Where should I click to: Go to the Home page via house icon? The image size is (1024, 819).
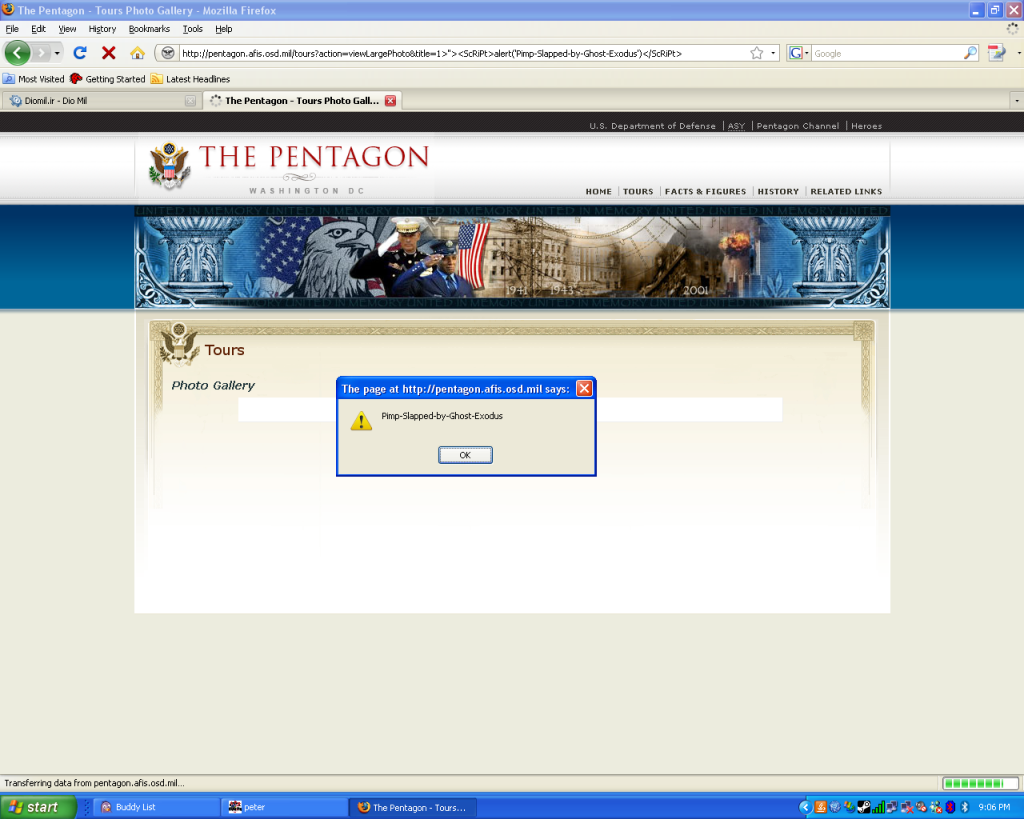pyautogui.click(x=137, y=53)
